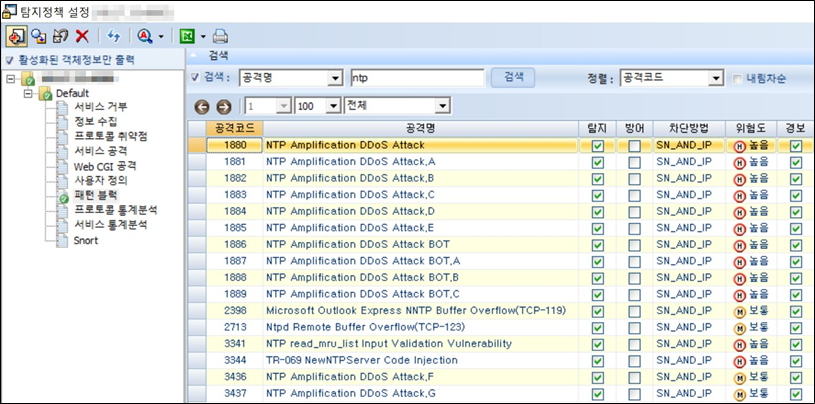The width and height of the screenshot is (815, 404).
Task: Click the 탐지 column header
Action: 598,128
